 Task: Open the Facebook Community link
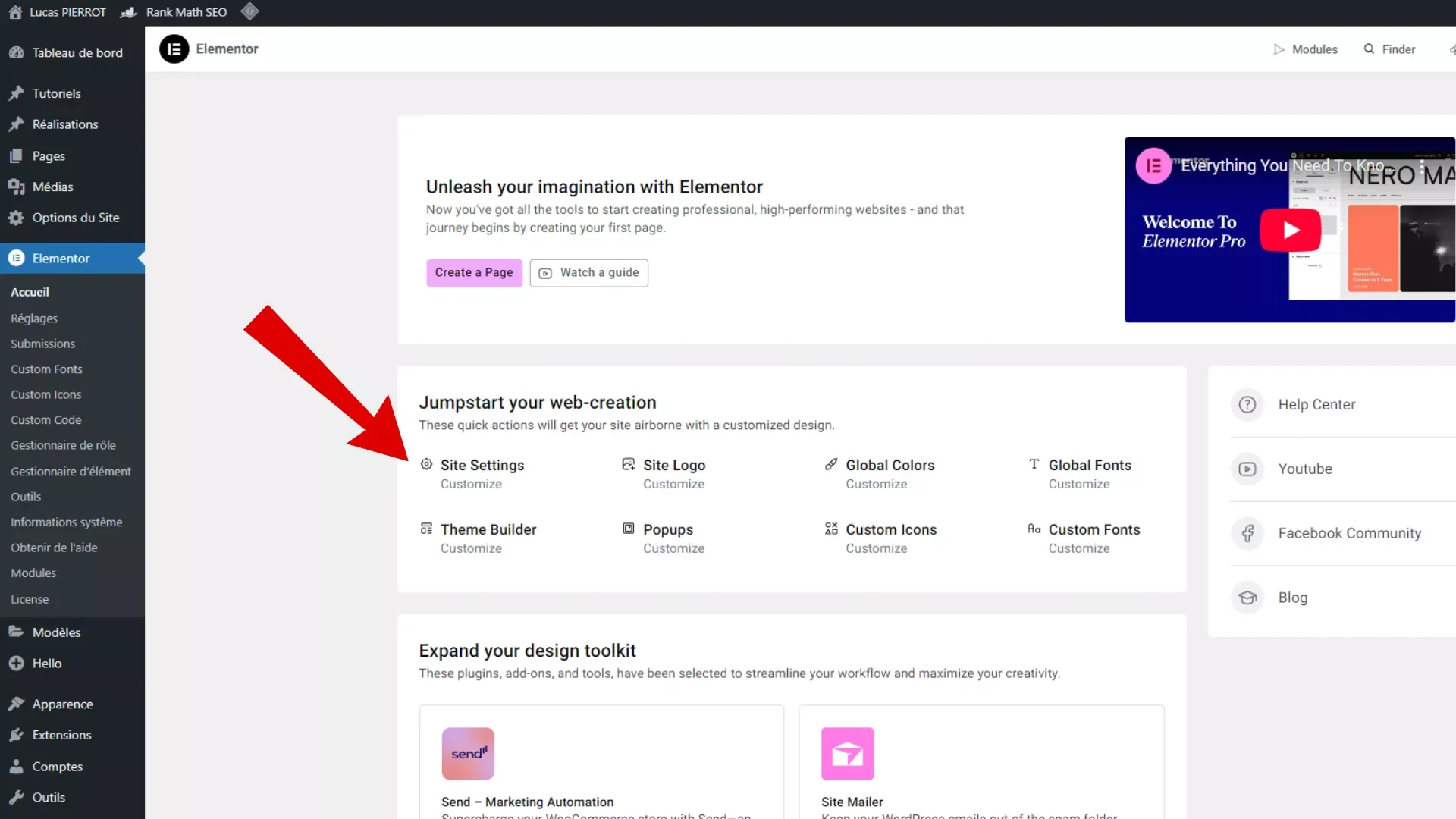pyautogui.click(x=1350, y=534)
